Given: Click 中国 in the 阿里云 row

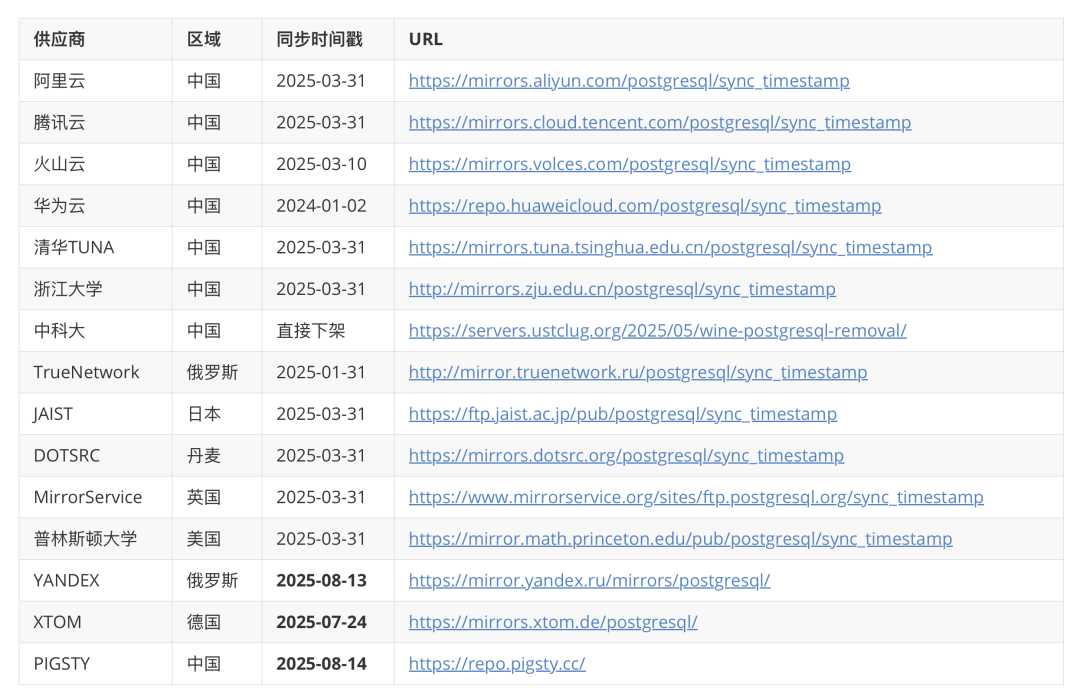Looking at the screenshot, I should pyautogui.click(x=204, y=81).
